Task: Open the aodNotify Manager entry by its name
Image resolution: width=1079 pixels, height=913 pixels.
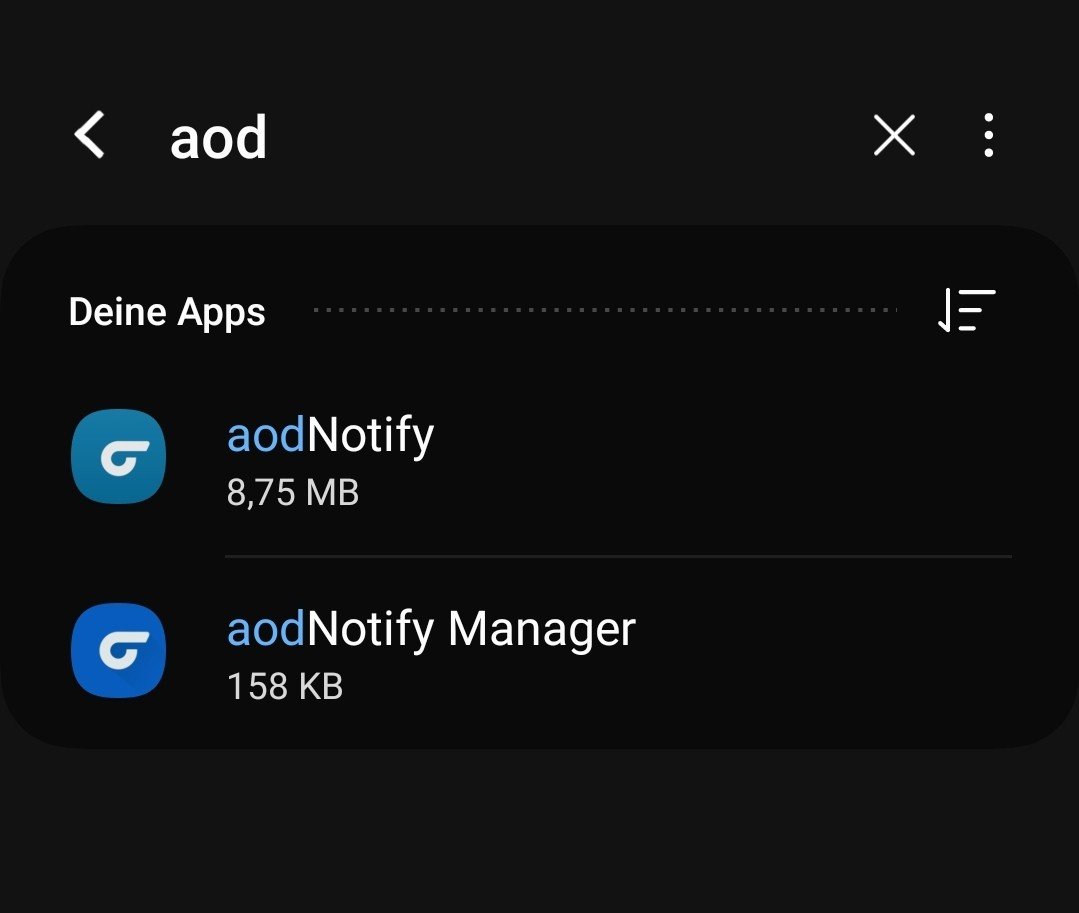Action: click(431, 629)
